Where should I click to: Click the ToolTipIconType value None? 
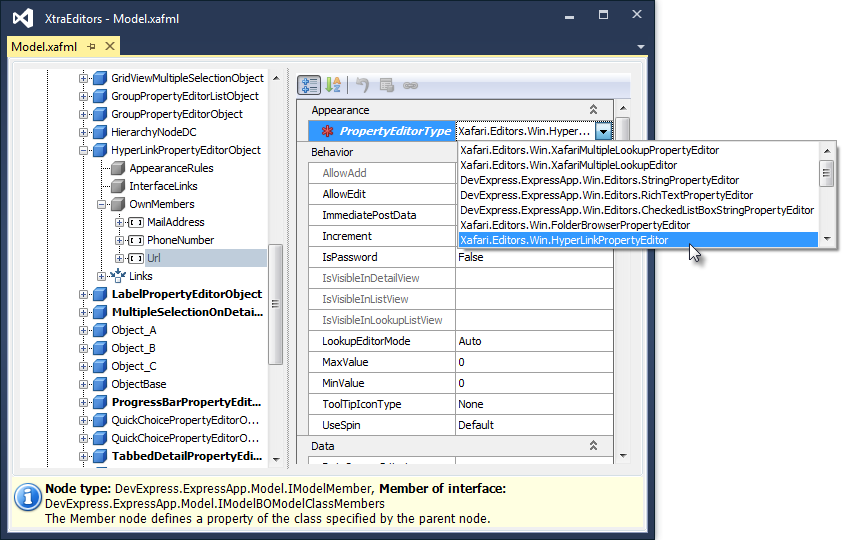click(x=534, y=404)
